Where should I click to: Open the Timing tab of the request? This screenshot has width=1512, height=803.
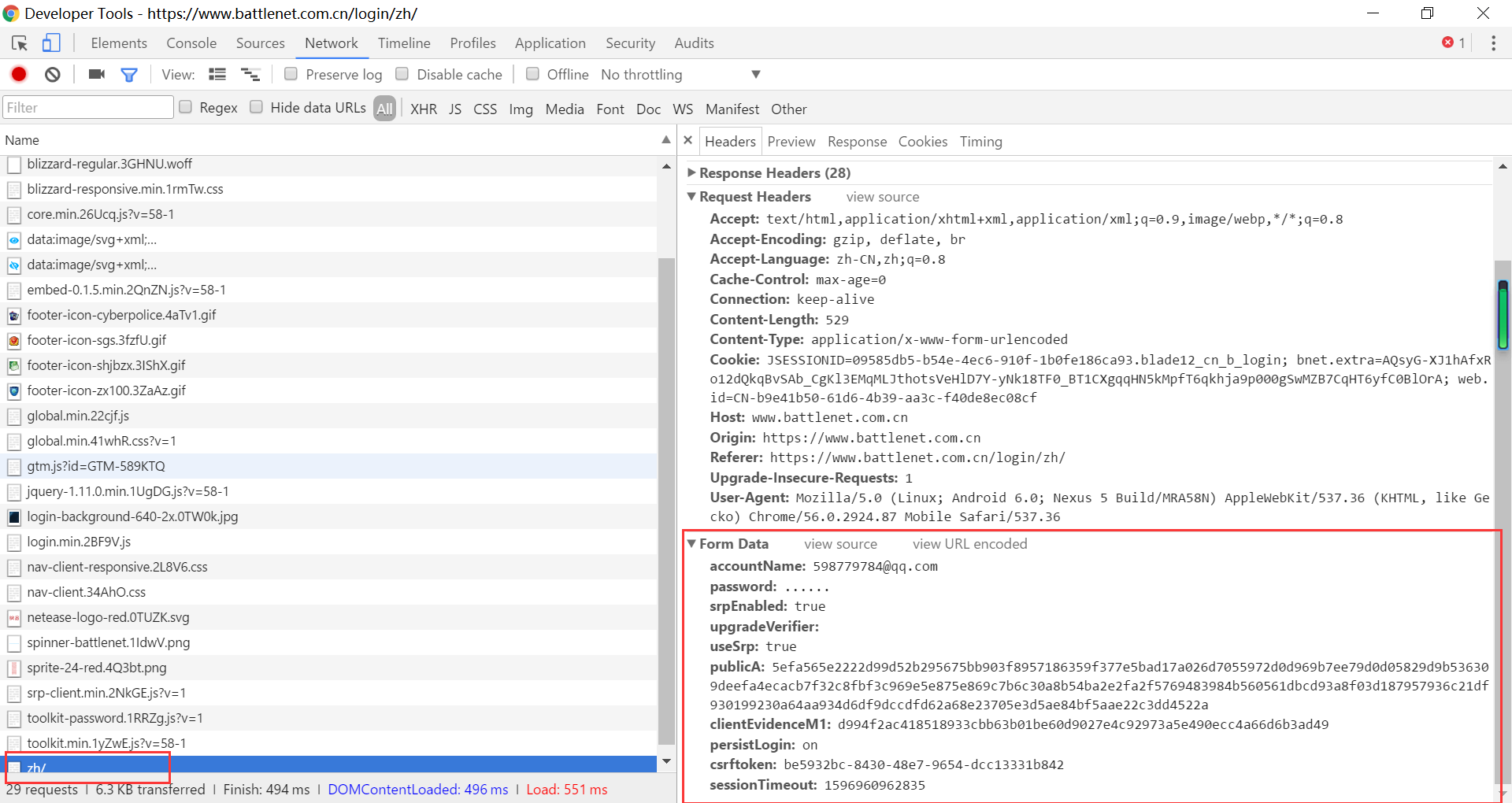[980, 142]
